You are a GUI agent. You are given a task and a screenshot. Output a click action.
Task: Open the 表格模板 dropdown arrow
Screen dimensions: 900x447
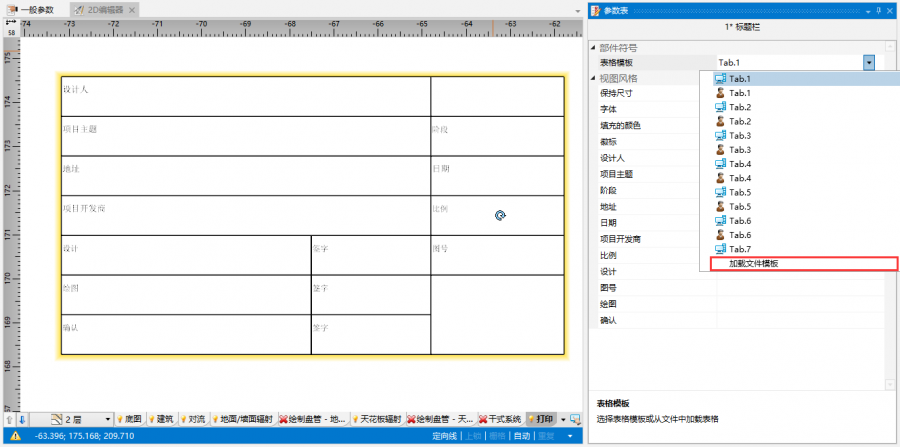(x=869, y=63)
